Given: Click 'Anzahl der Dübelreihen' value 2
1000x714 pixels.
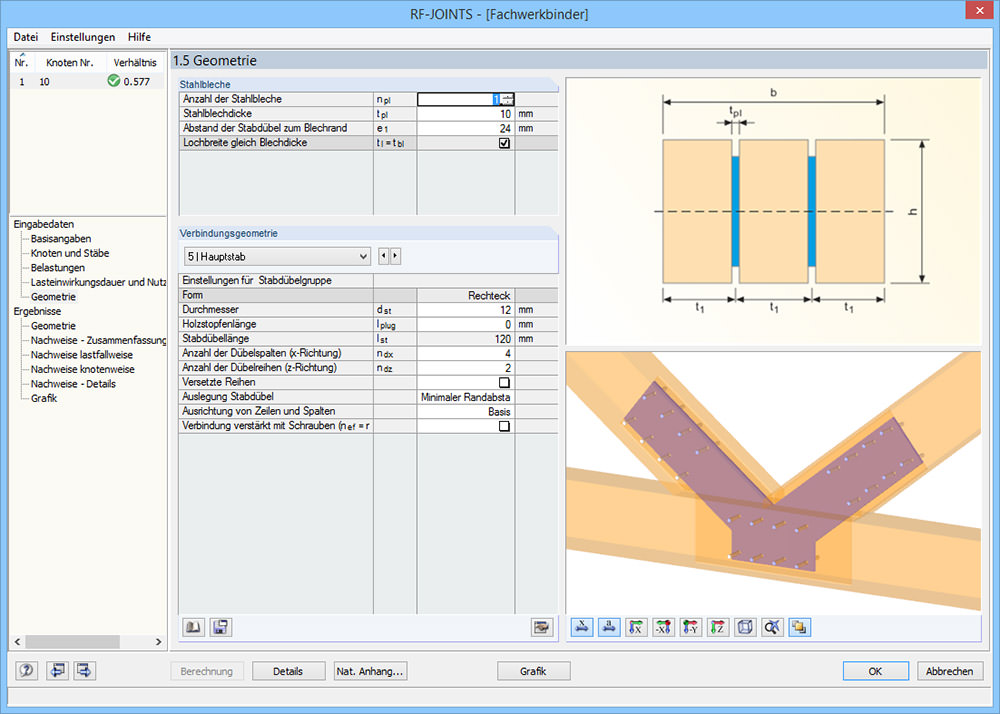Looking at the screenshot, I should [x=466, y=368].
